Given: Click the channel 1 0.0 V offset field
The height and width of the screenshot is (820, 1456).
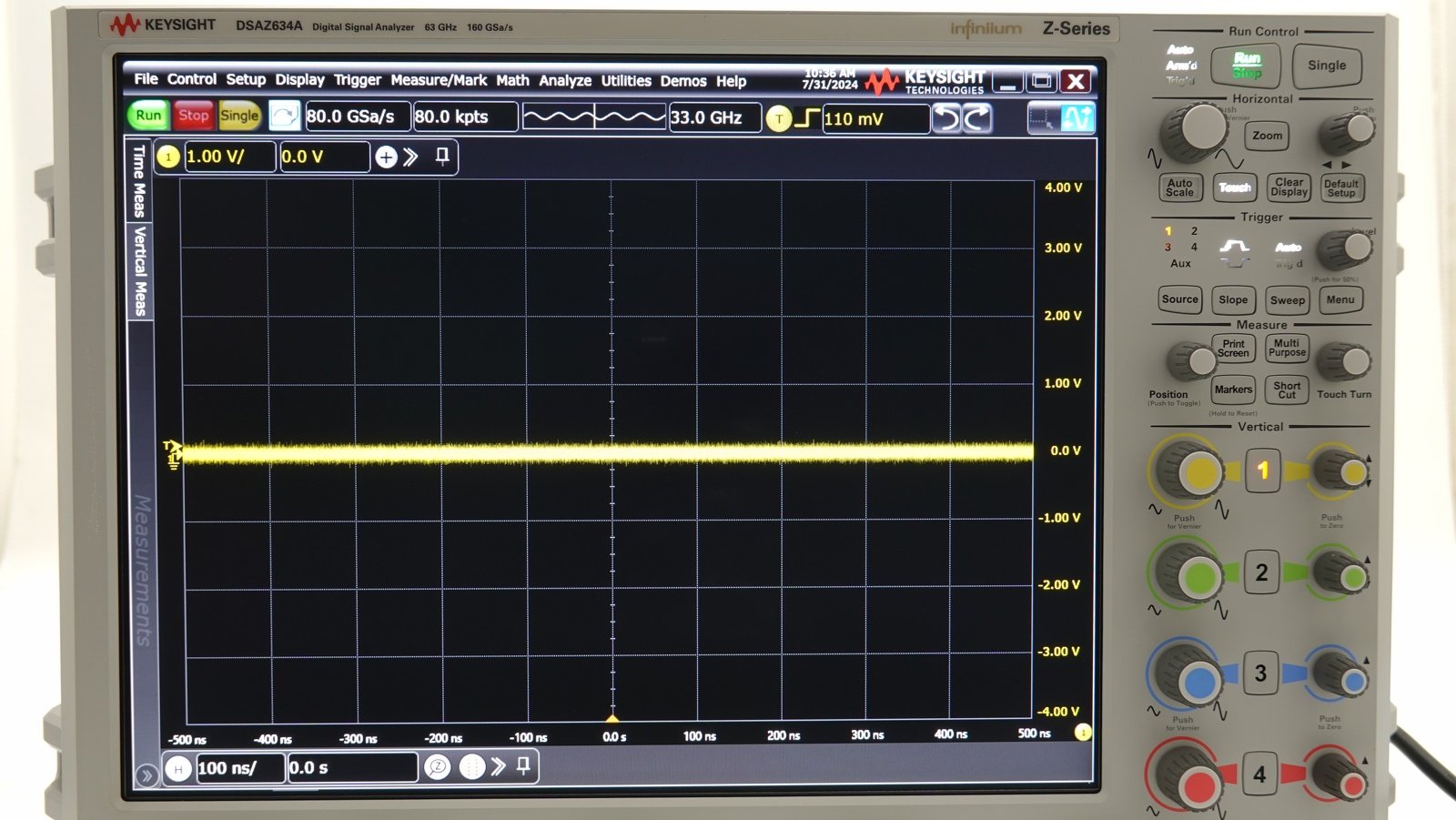Looking at the screenshot, I should [325, 157].
